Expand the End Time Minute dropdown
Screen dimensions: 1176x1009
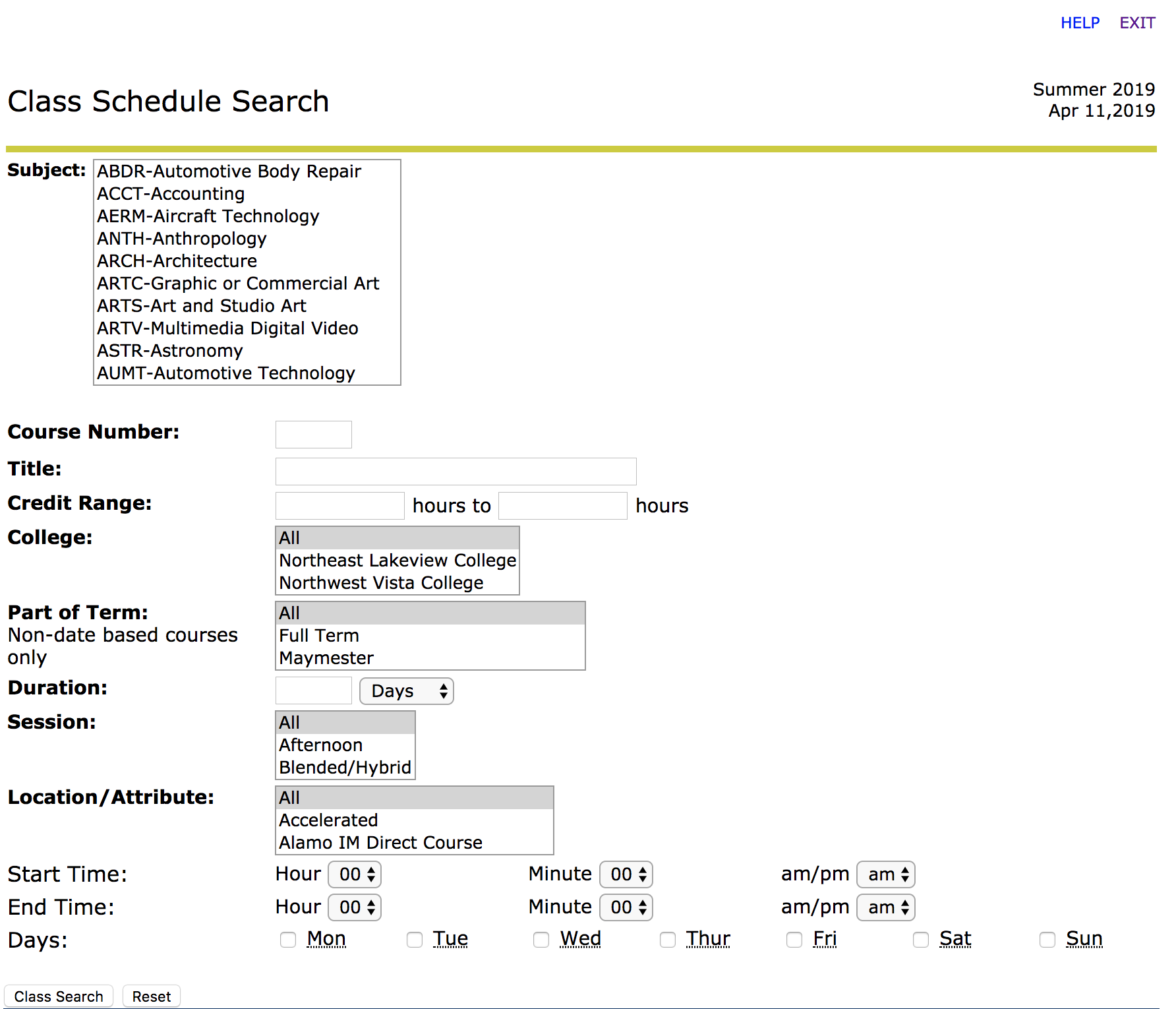tap(626, 907)
